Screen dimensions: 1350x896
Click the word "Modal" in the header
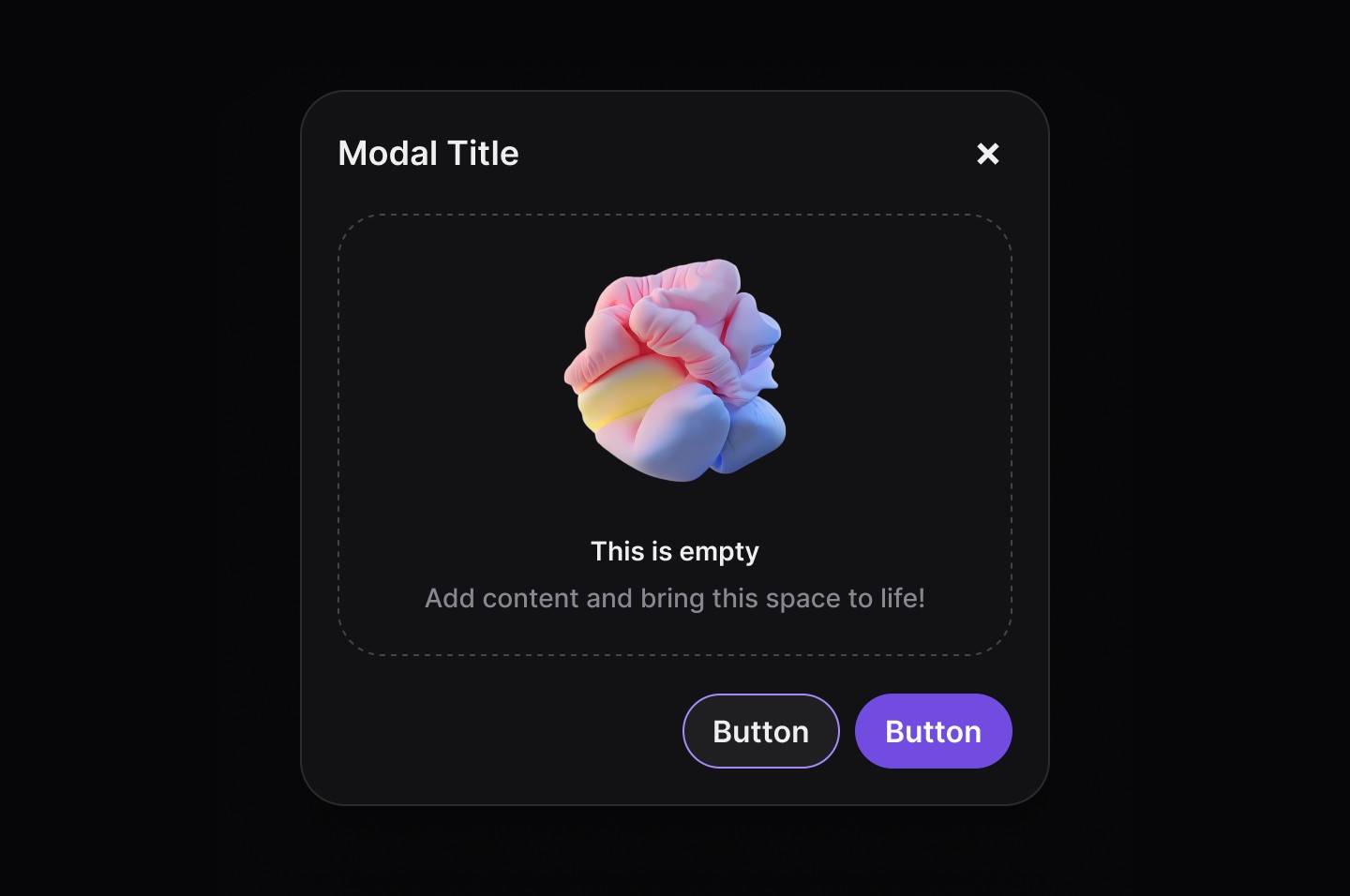coord(388,154)
